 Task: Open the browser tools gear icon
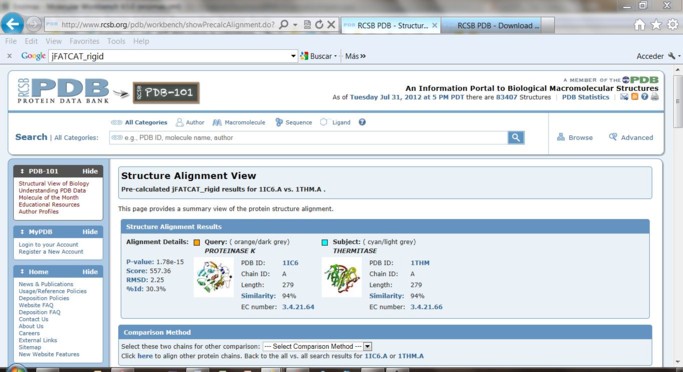(x=673, y=25)
